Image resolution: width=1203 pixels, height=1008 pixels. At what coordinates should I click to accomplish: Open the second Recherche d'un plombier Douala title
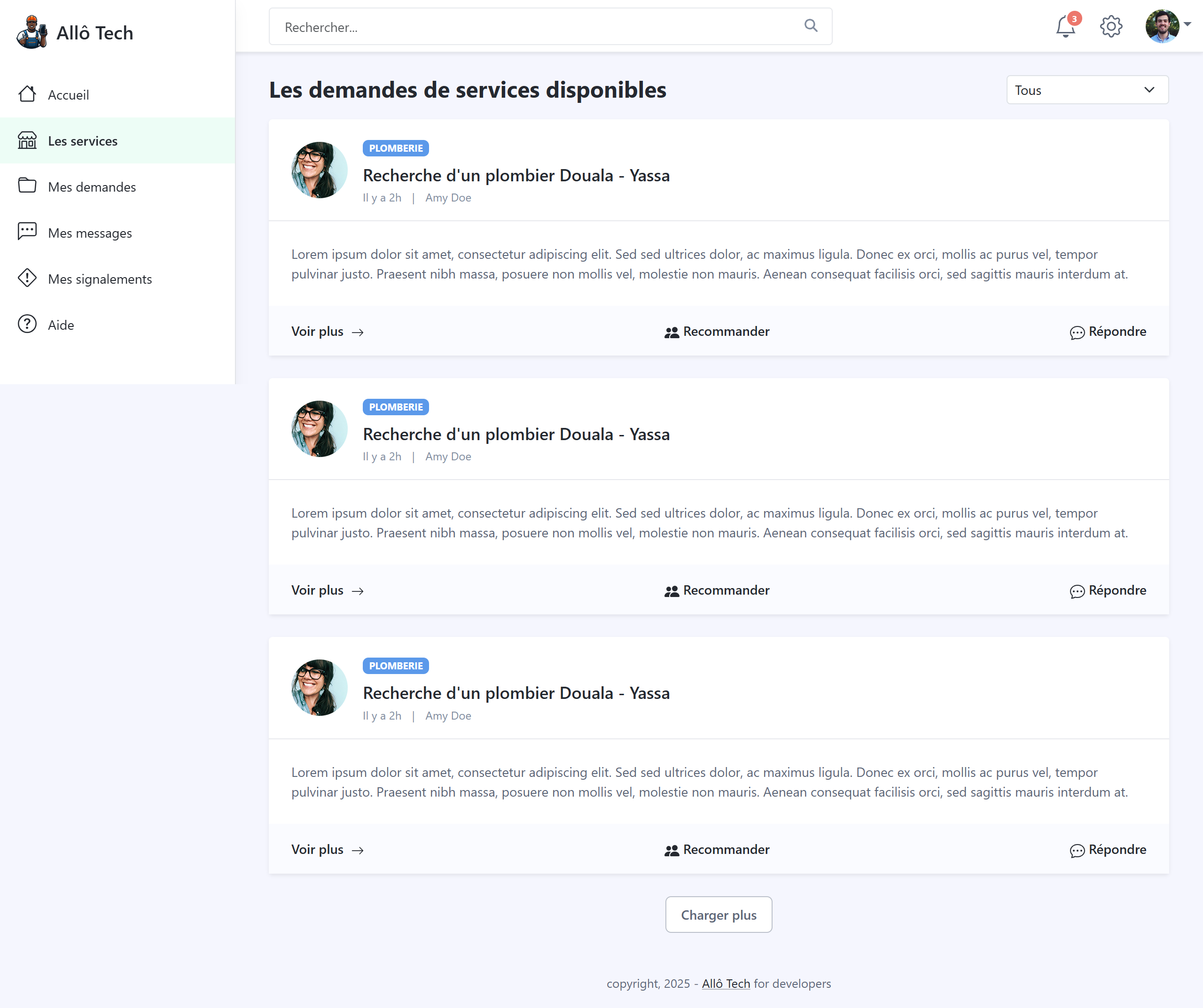coord(516,434)
